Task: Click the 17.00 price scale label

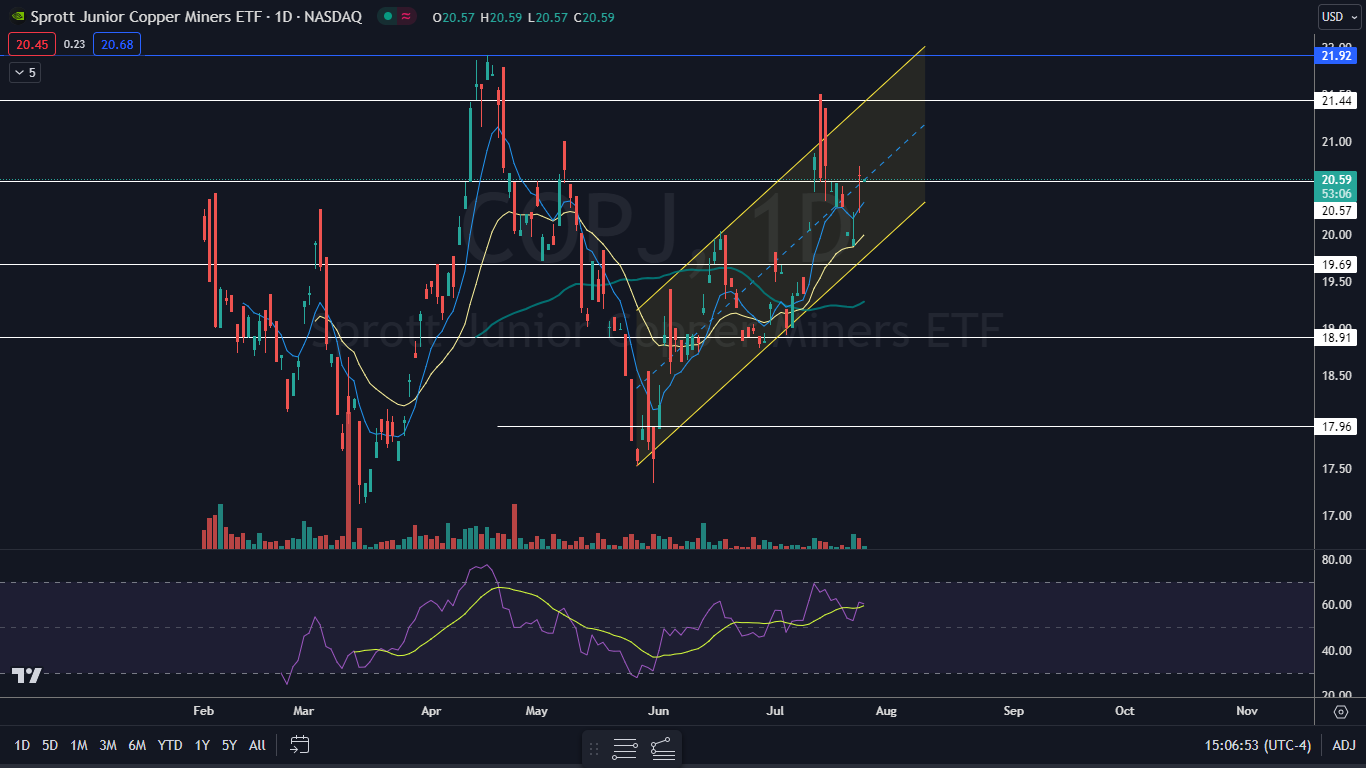Action: point(1337,516)
